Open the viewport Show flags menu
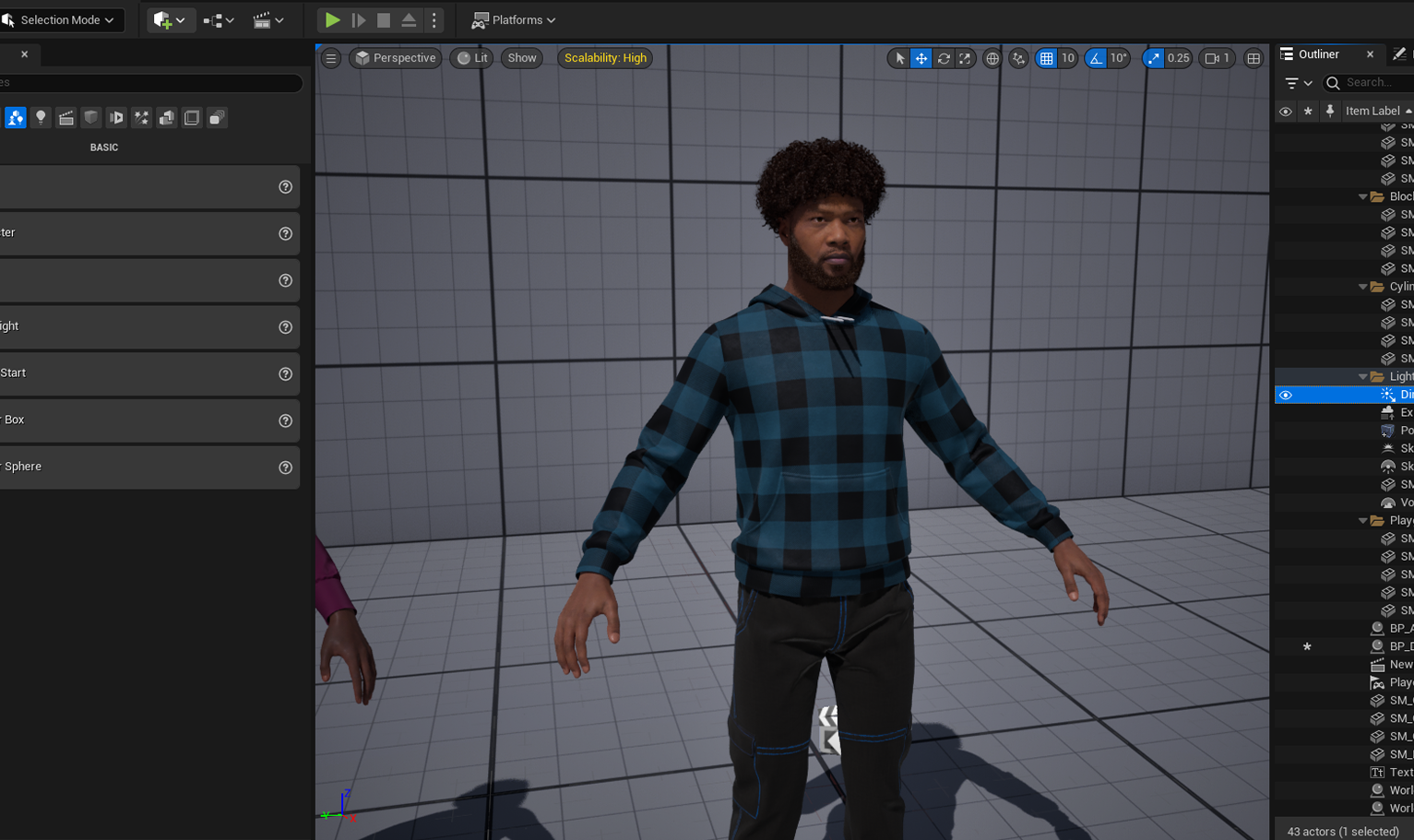 pos(521,58)
